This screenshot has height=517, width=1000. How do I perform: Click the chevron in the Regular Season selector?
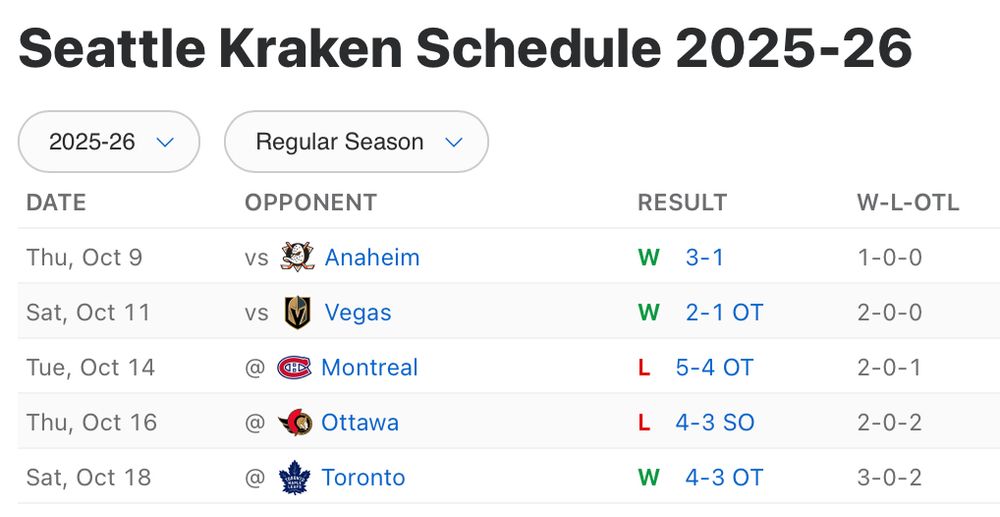click(x=454, y=142)
